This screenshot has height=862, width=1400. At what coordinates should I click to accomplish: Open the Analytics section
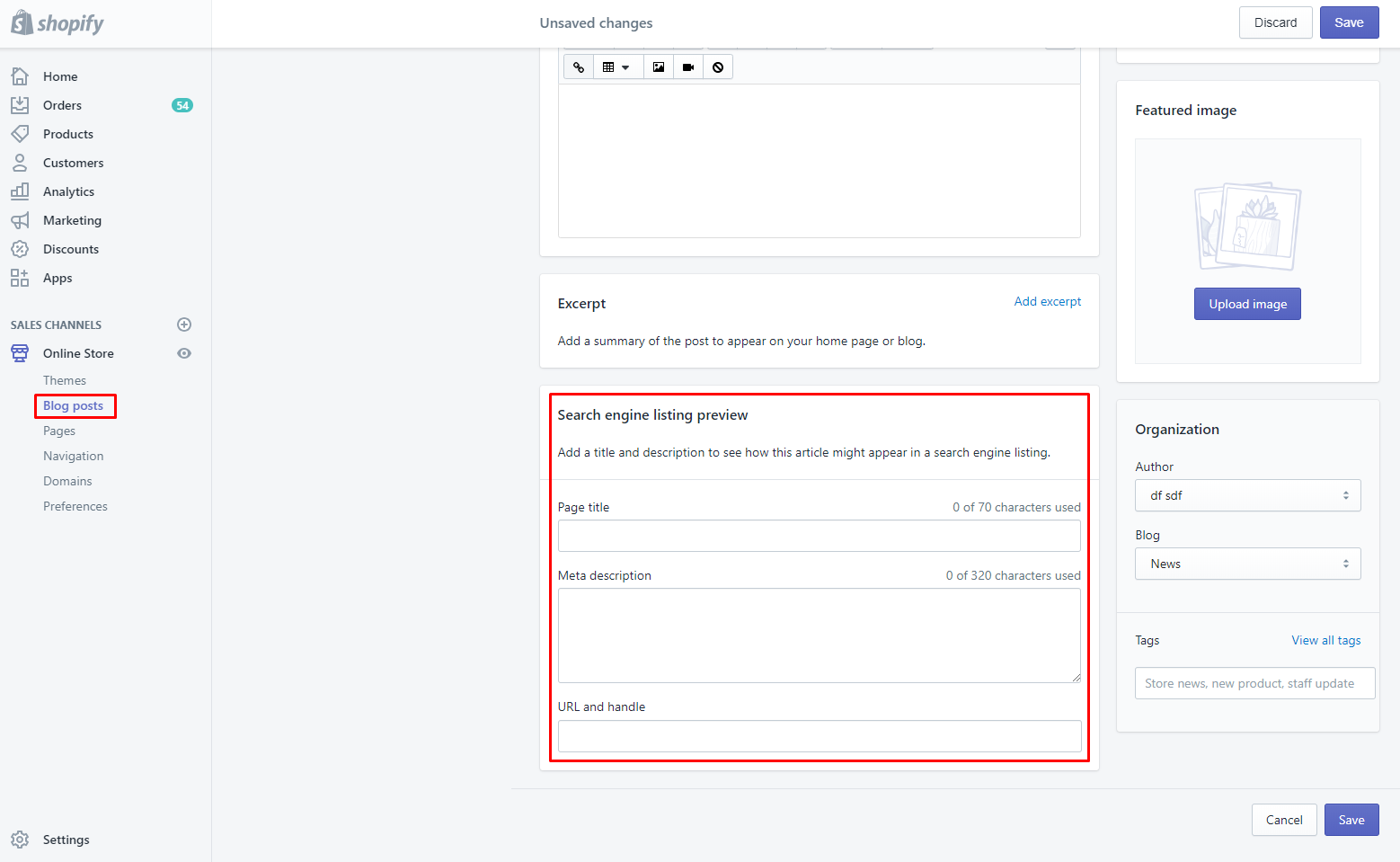point(68,191)
